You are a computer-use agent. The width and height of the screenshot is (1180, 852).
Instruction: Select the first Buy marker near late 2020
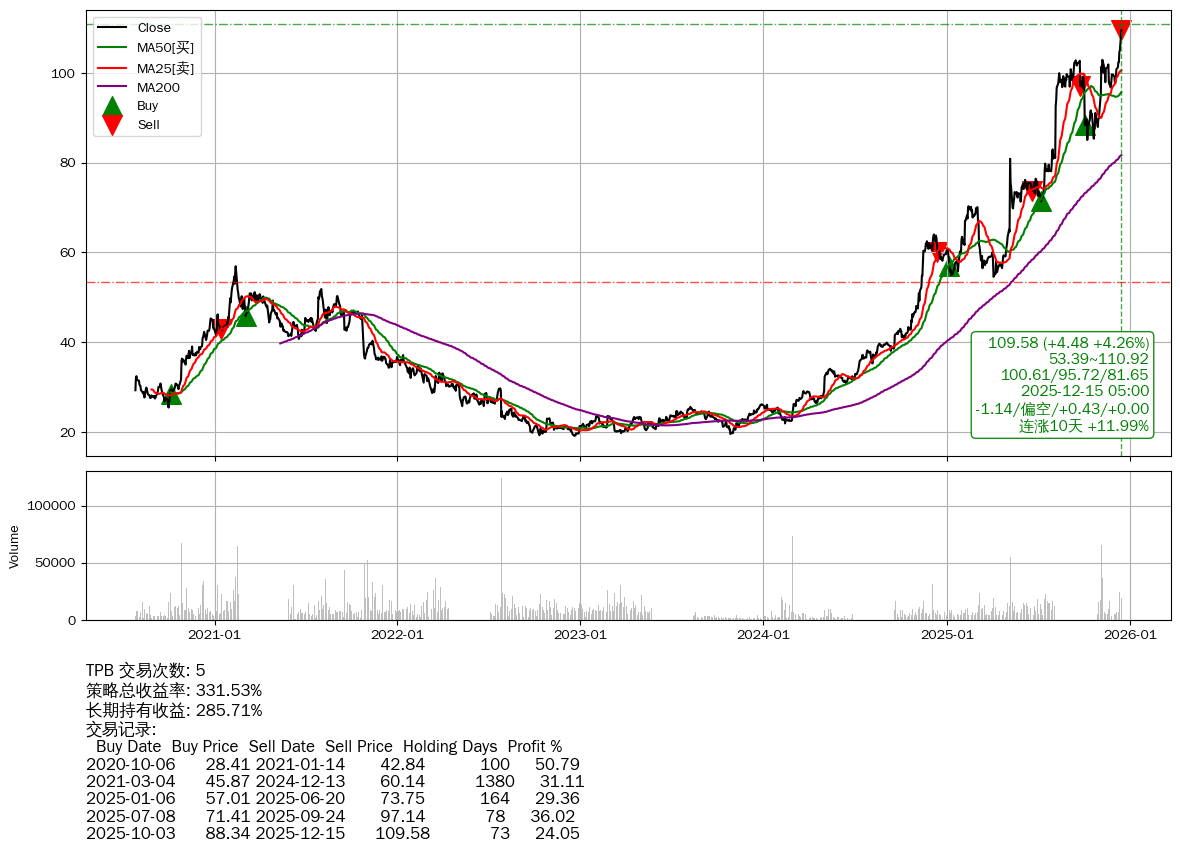(x=172, y=395)
